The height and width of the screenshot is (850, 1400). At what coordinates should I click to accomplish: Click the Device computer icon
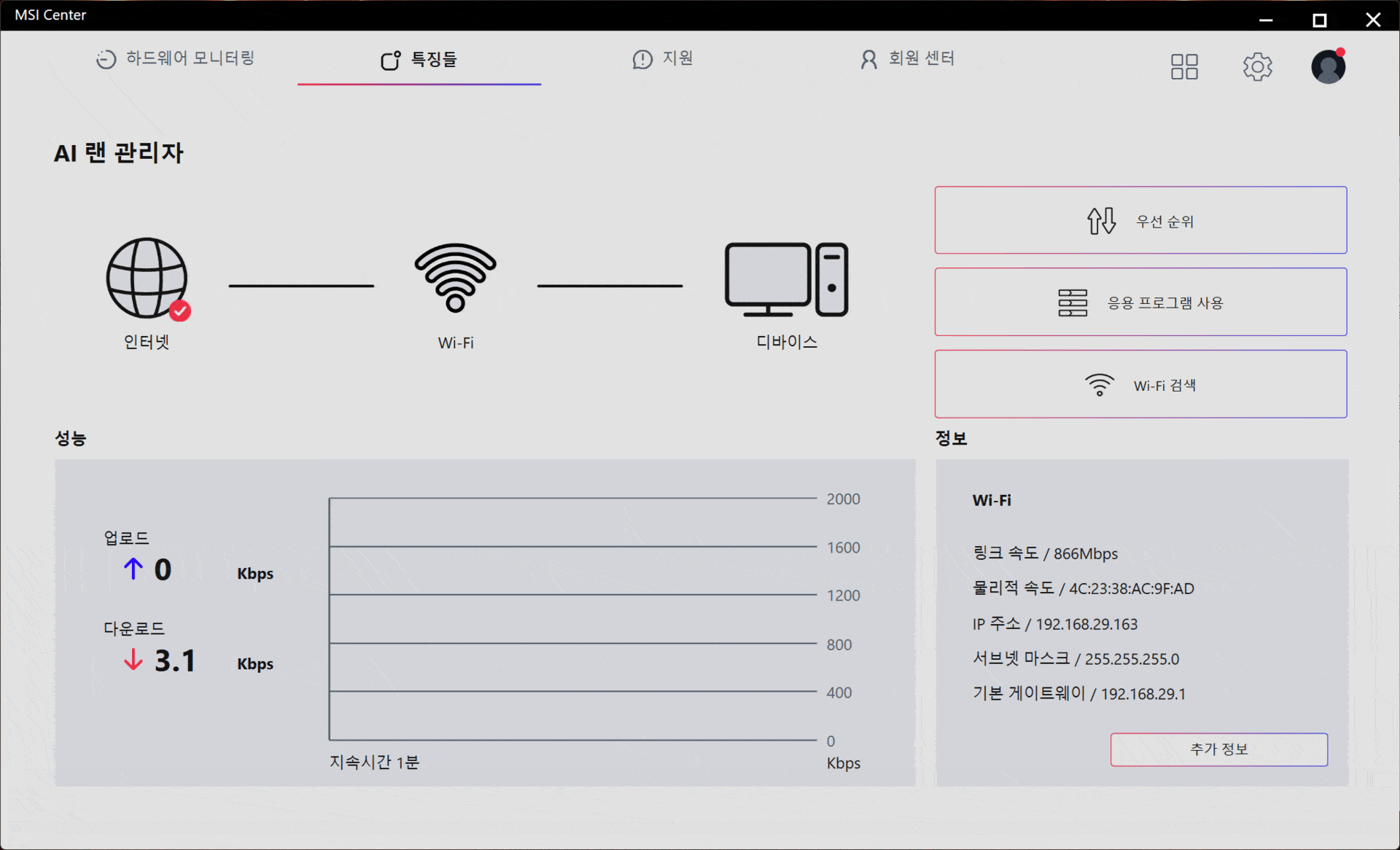tap(786, 280)
